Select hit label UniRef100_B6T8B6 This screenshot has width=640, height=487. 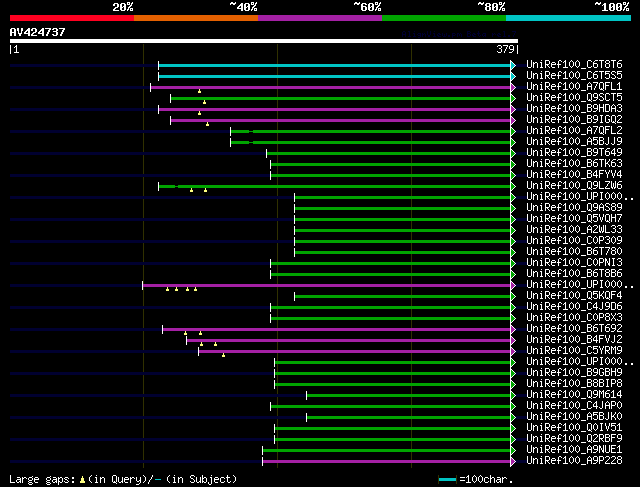pos(574,274)
